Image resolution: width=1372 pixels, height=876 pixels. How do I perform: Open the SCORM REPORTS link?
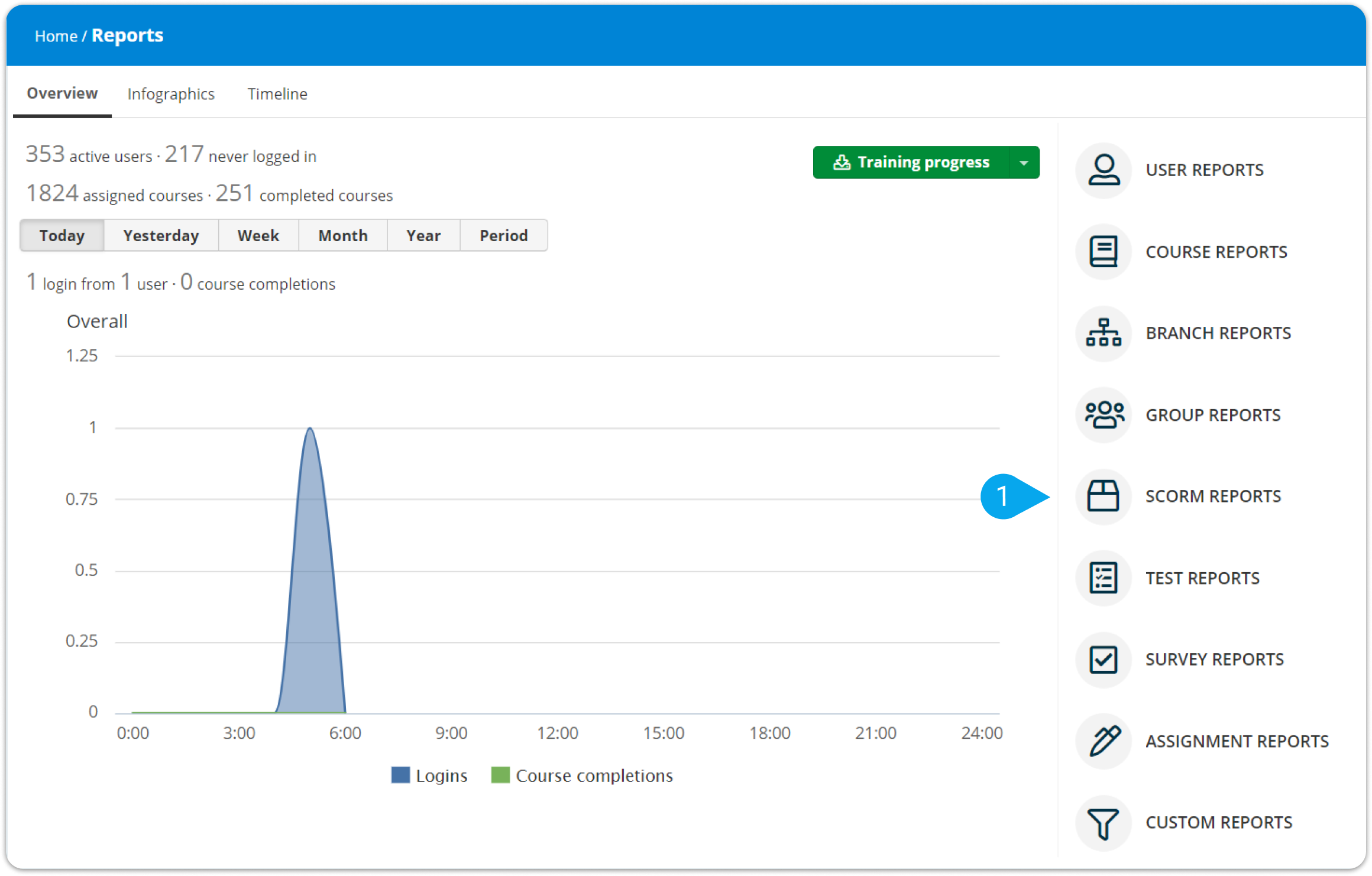[x=1213, y=497]
